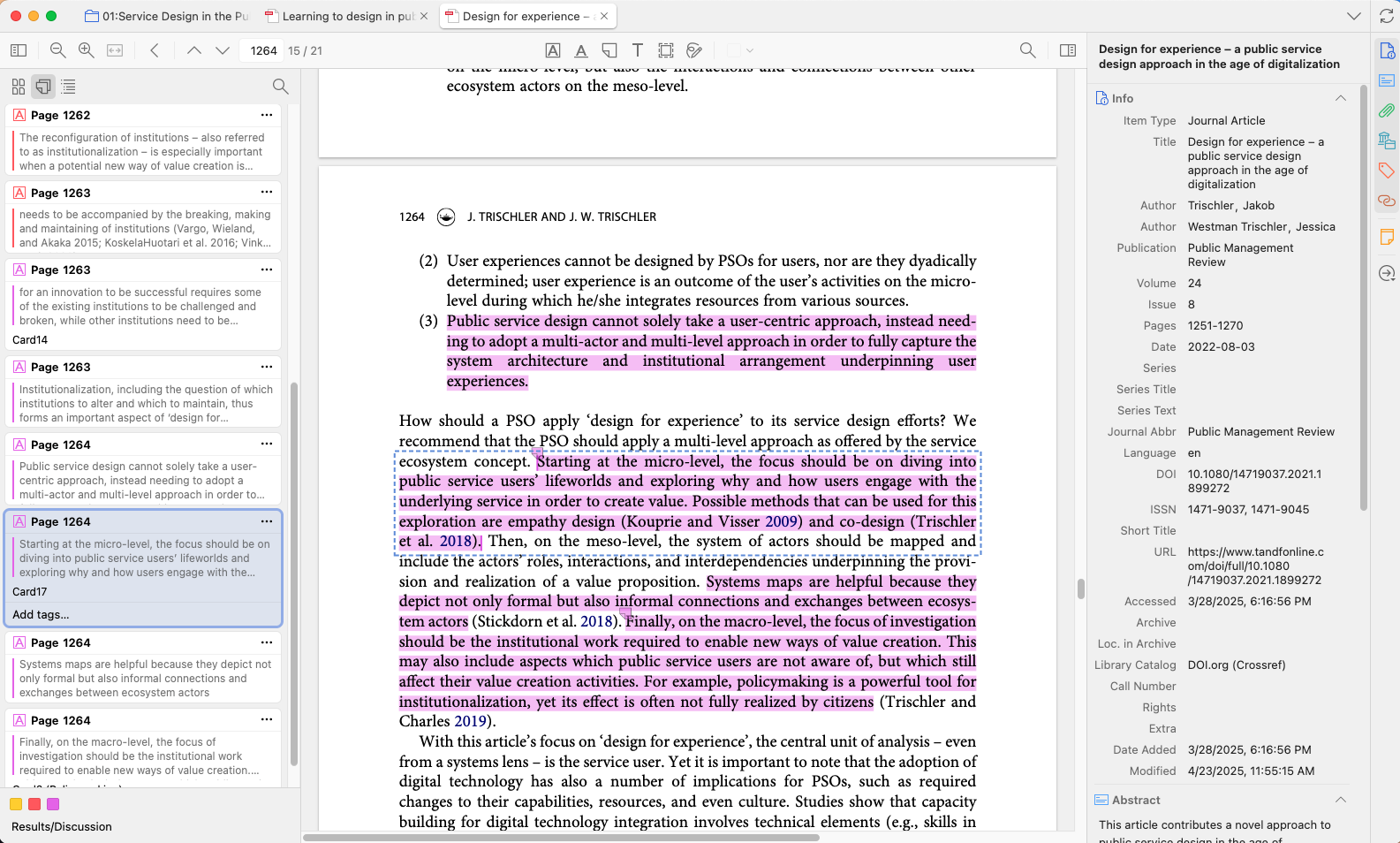
Task: Go to next page arrow
Action: (x=223, y=50)
